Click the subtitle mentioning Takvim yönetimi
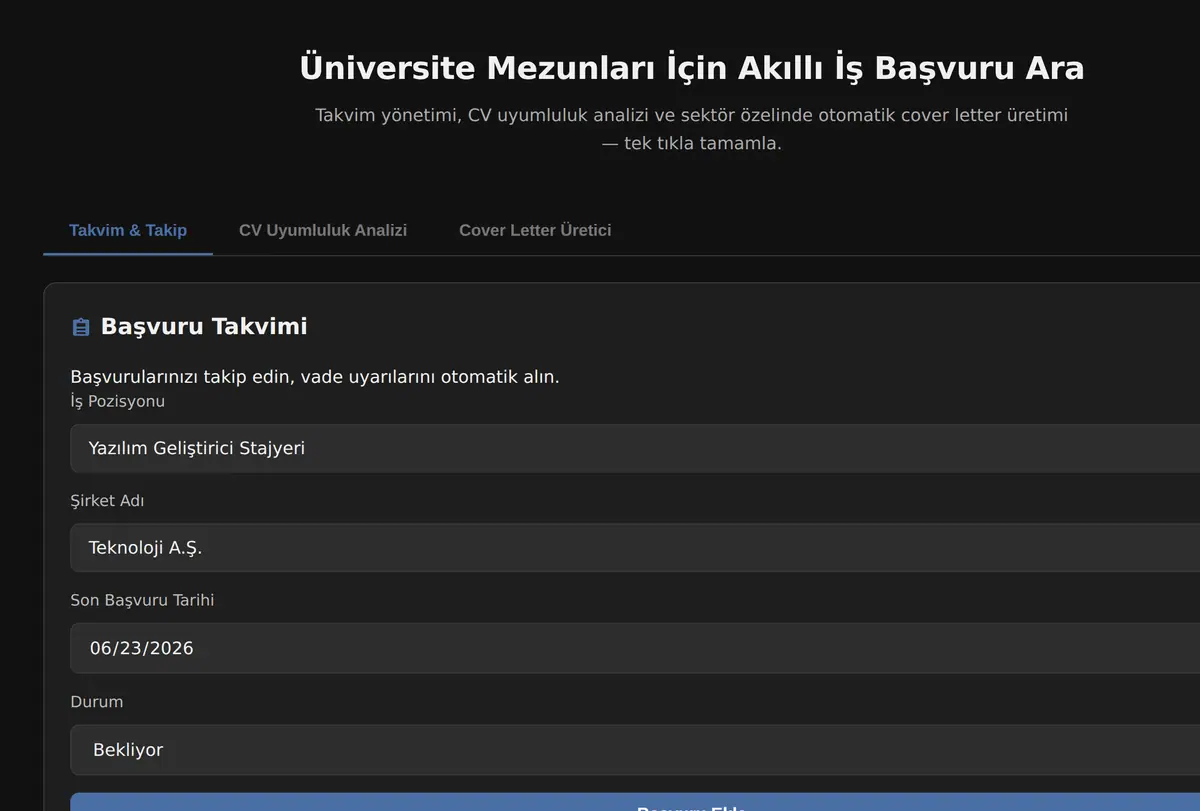 (x=692, y=129)
